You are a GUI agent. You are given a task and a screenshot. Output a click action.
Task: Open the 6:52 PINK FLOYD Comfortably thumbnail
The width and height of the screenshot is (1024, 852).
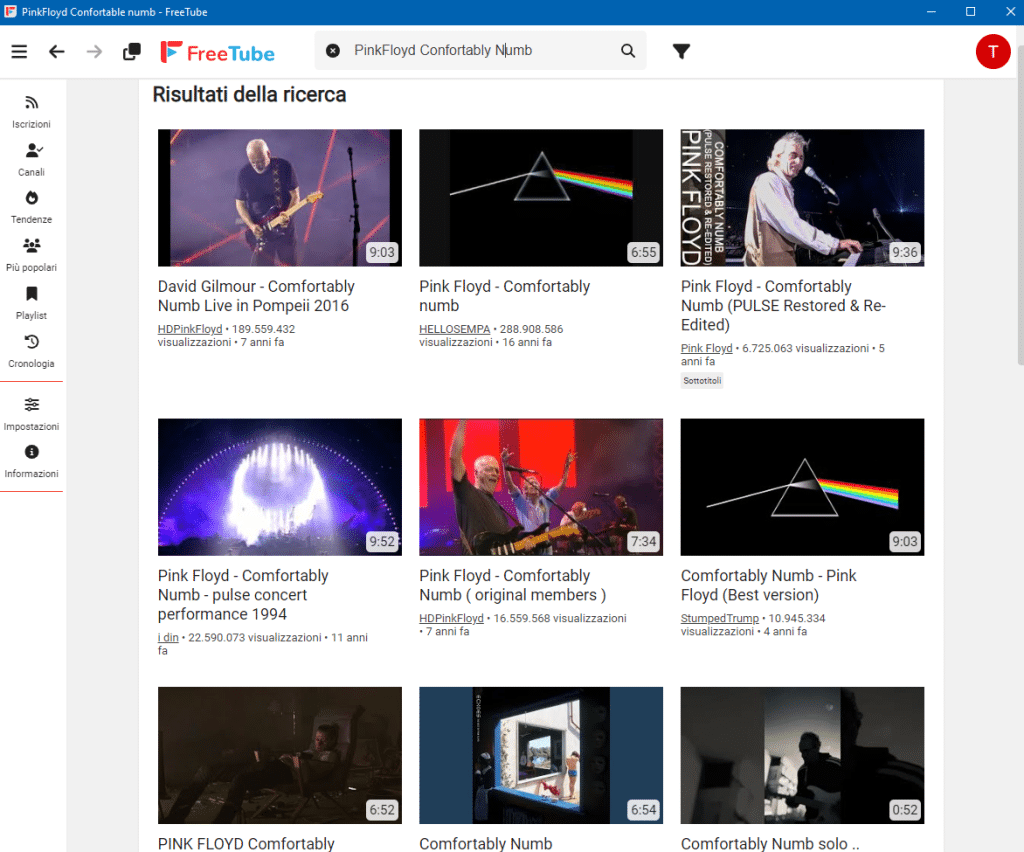280,755
